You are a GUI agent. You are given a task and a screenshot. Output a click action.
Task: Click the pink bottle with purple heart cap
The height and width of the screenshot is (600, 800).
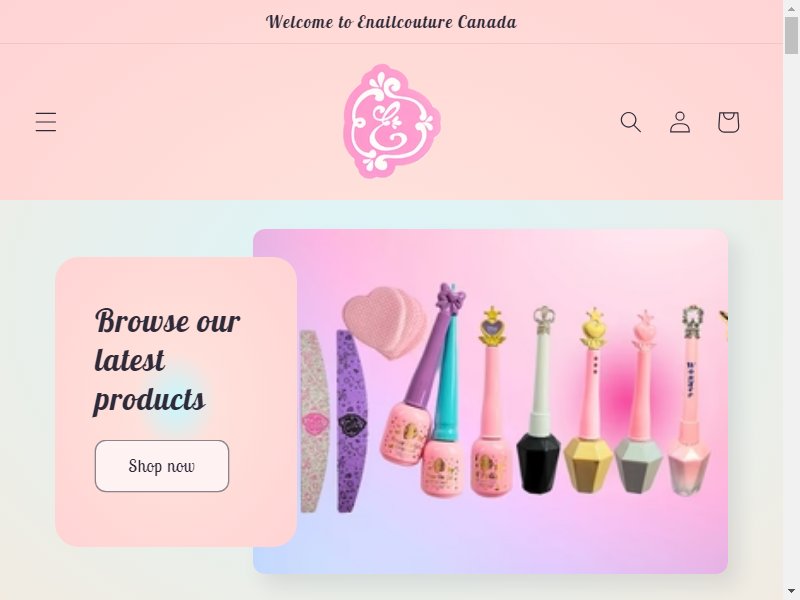(x=491, y=401)
